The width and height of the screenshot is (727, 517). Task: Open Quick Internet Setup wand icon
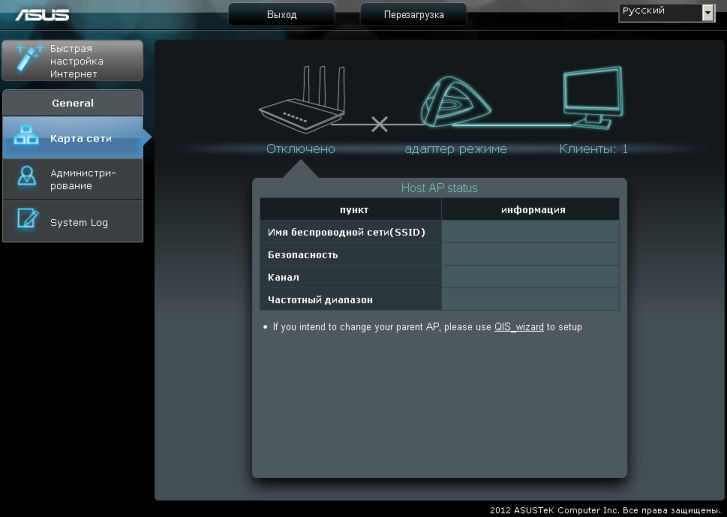click(x=25, y=61)
